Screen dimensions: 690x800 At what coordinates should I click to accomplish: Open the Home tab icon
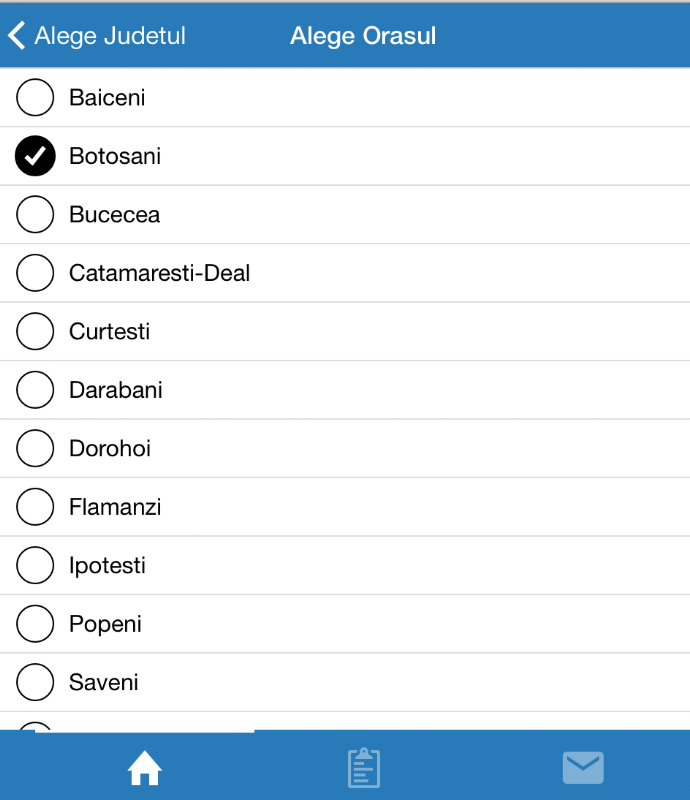tap(144, 768)
